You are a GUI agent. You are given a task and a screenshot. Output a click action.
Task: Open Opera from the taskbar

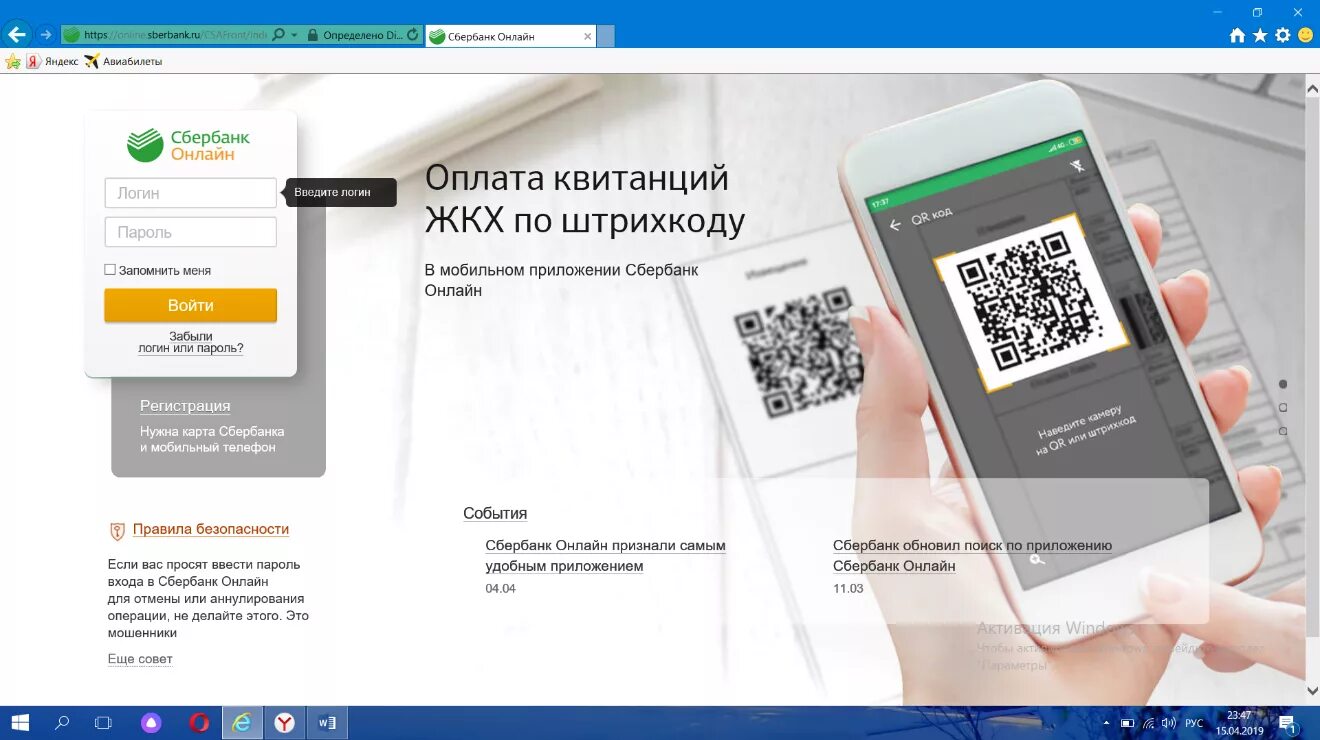click(199, 722)
